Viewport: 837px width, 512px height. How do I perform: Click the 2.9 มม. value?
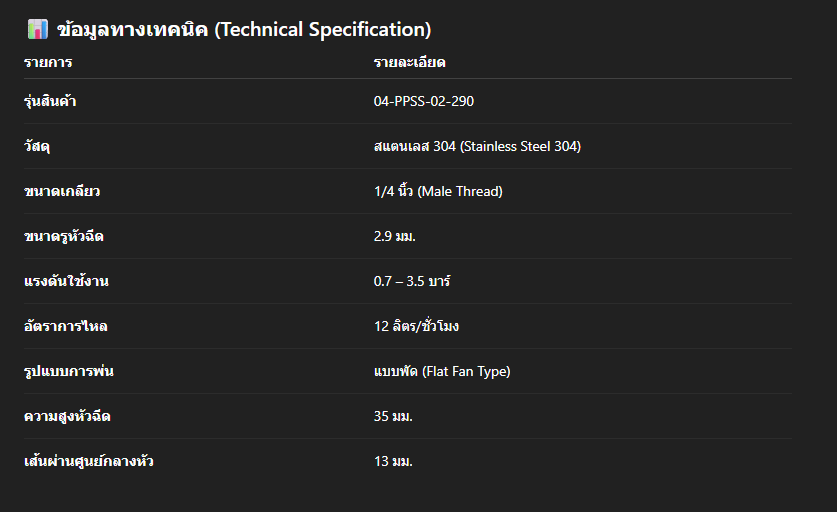[x=394, y=236]
